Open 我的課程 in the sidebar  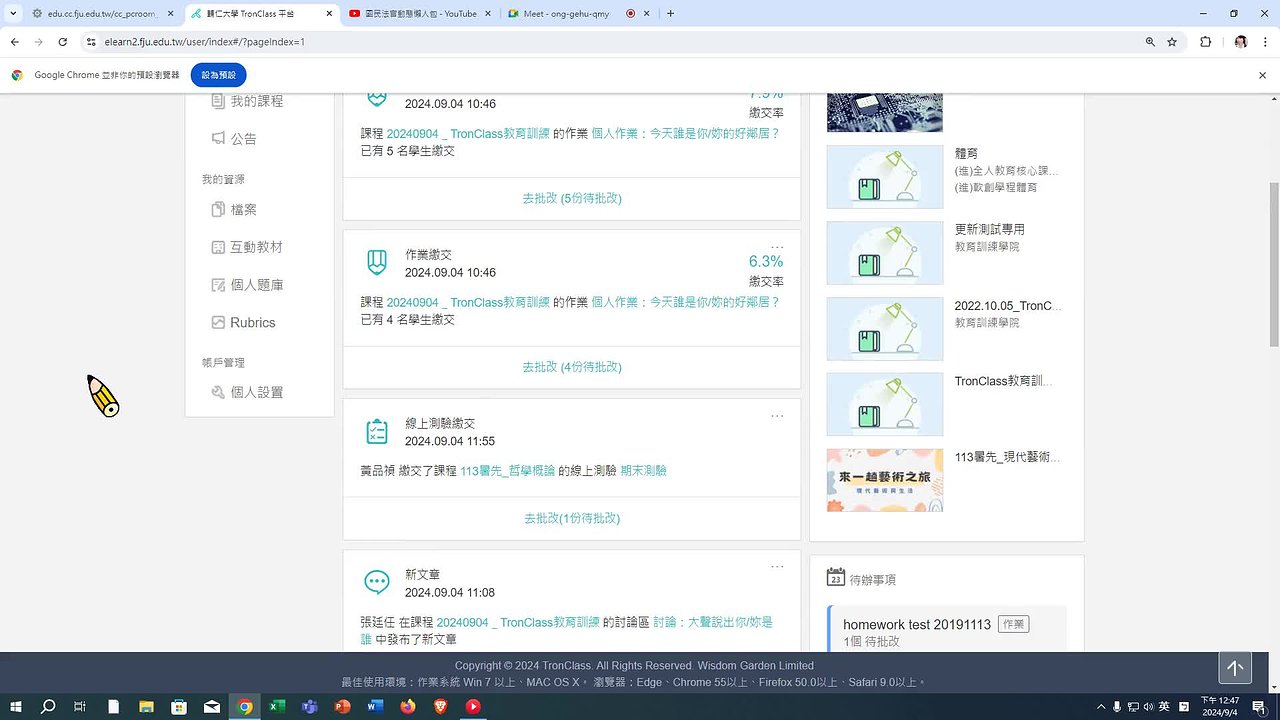point(247,101)
